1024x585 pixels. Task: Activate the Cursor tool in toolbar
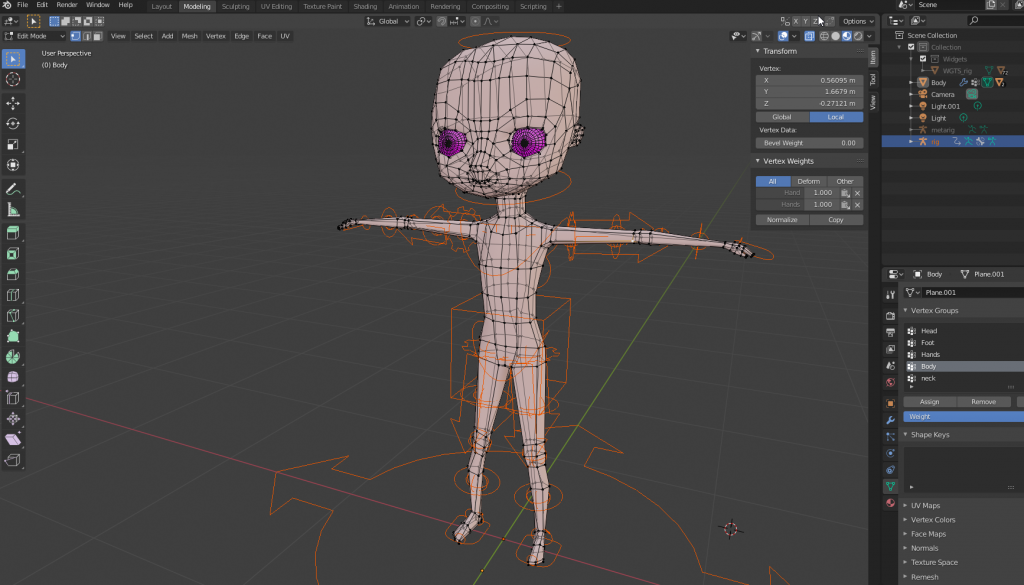[13, 80]
